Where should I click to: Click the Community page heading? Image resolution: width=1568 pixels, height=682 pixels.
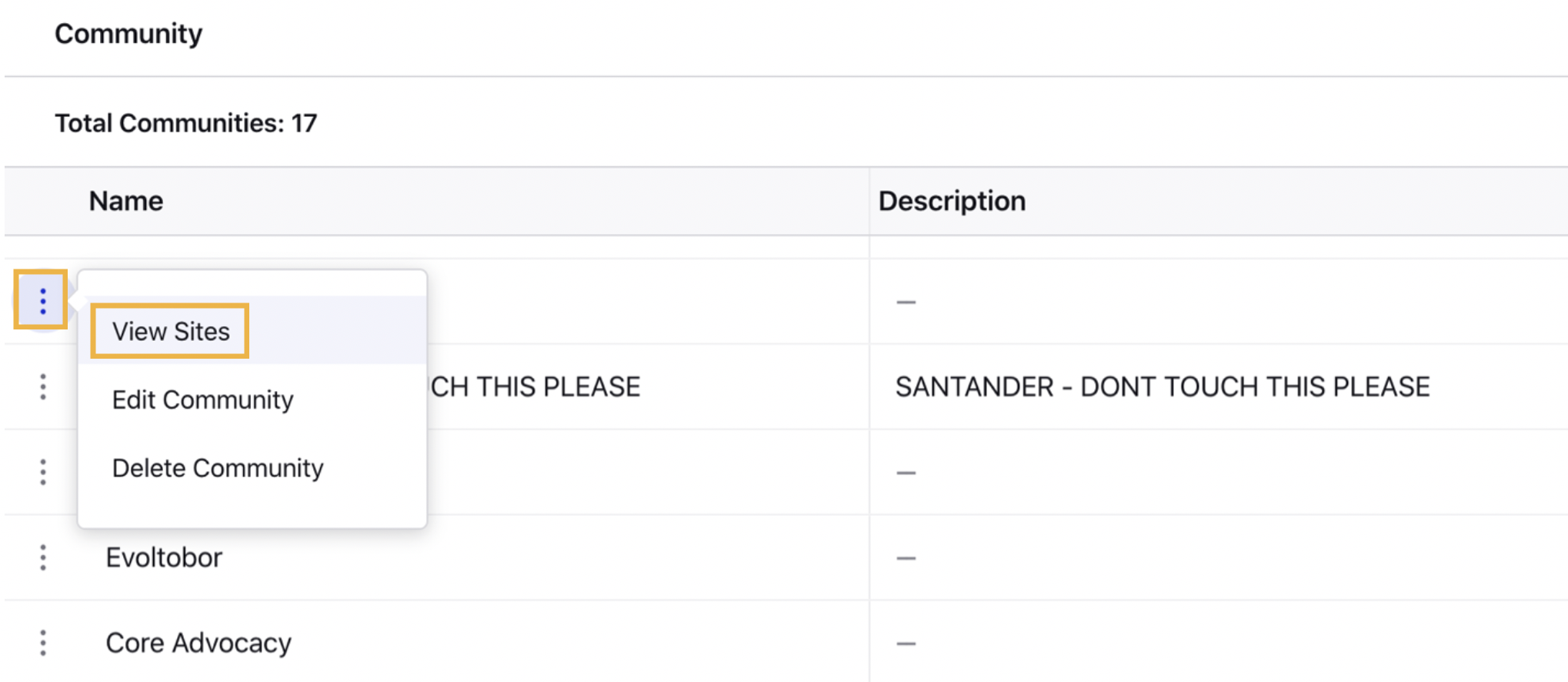(128, 34)
